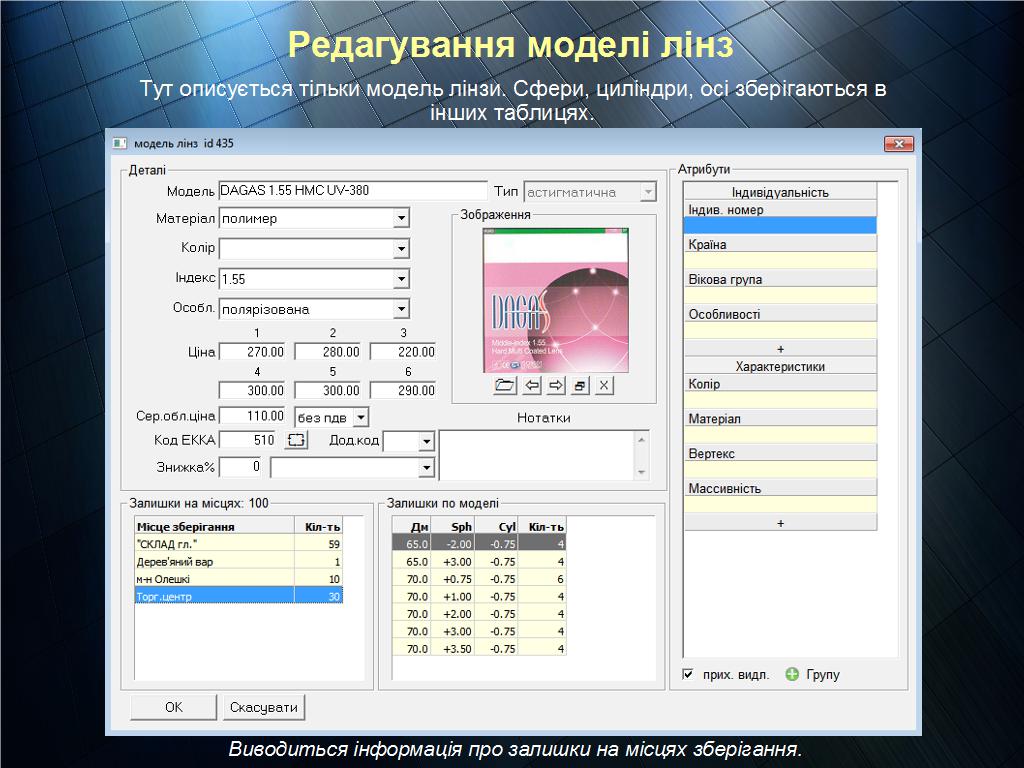Open image file with folder icon
This screenshot has width=1024, height=768.
click(x=505, y=385)
